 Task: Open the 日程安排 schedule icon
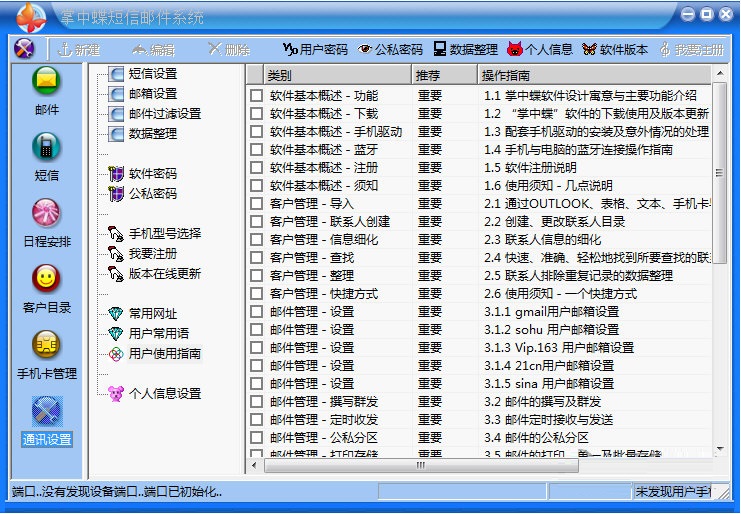(46, 213)
